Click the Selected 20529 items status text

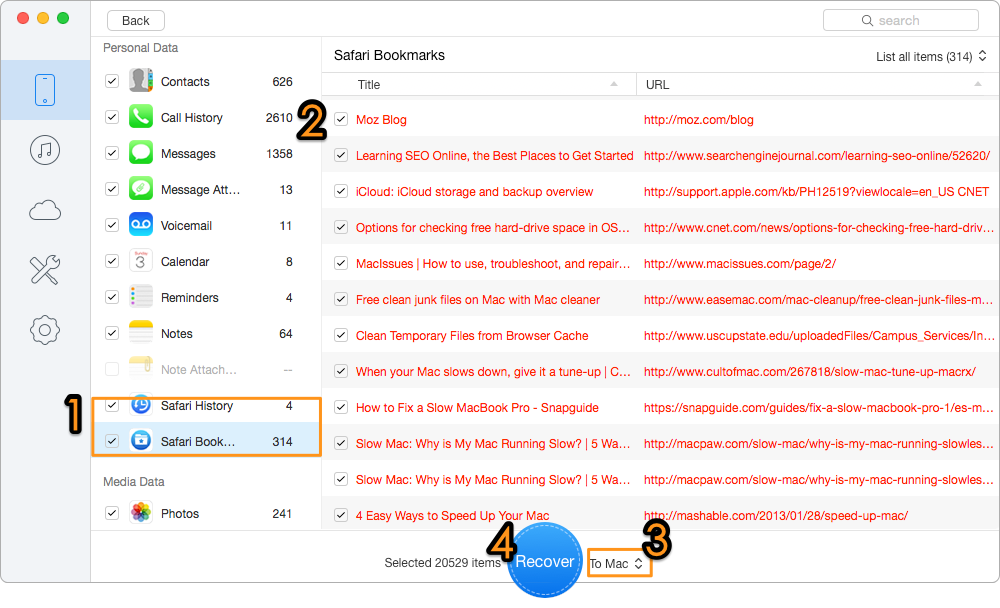point(442,563)
